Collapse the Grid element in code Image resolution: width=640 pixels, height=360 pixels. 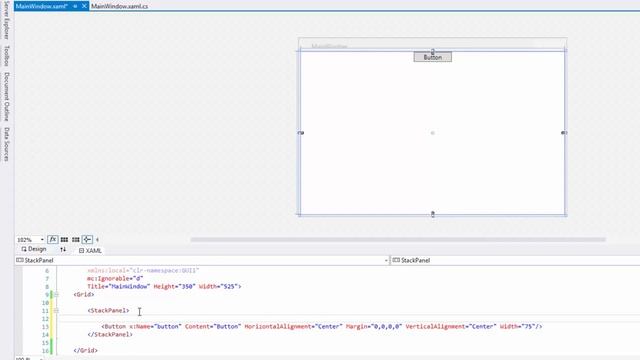pos(56,294)
